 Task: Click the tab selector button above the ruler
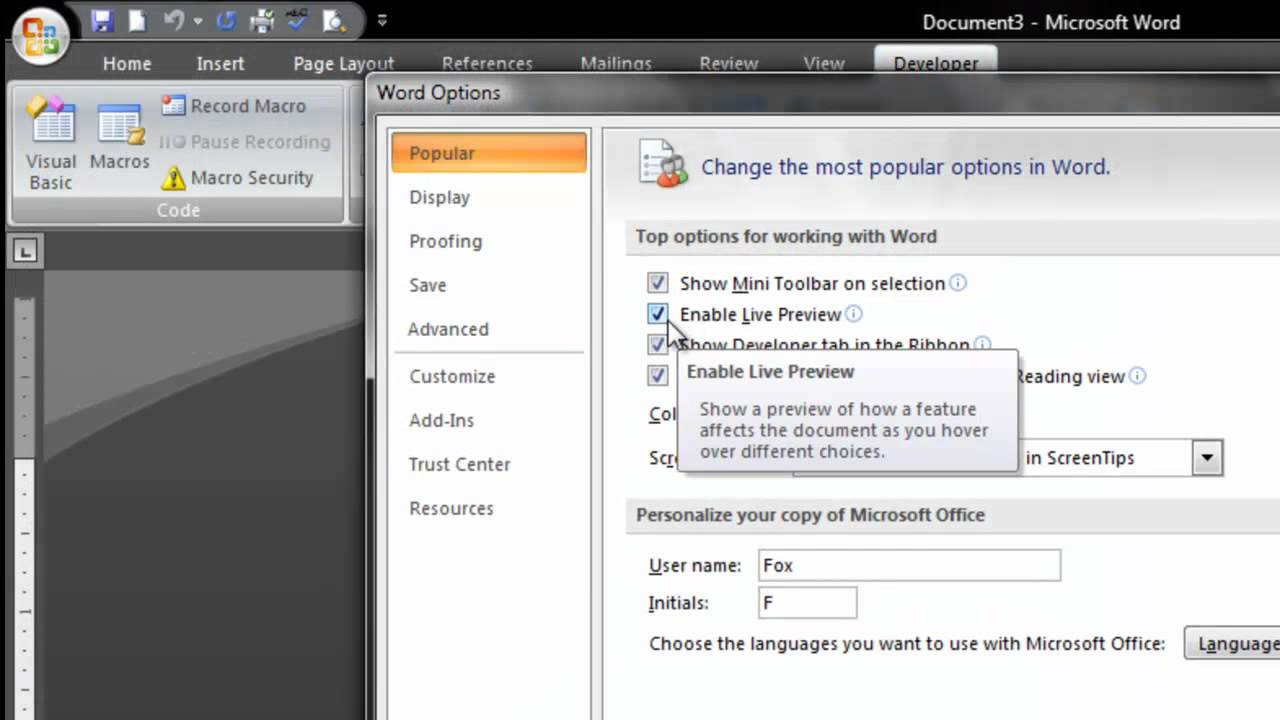pyautogui.click(x=25, y=251)
